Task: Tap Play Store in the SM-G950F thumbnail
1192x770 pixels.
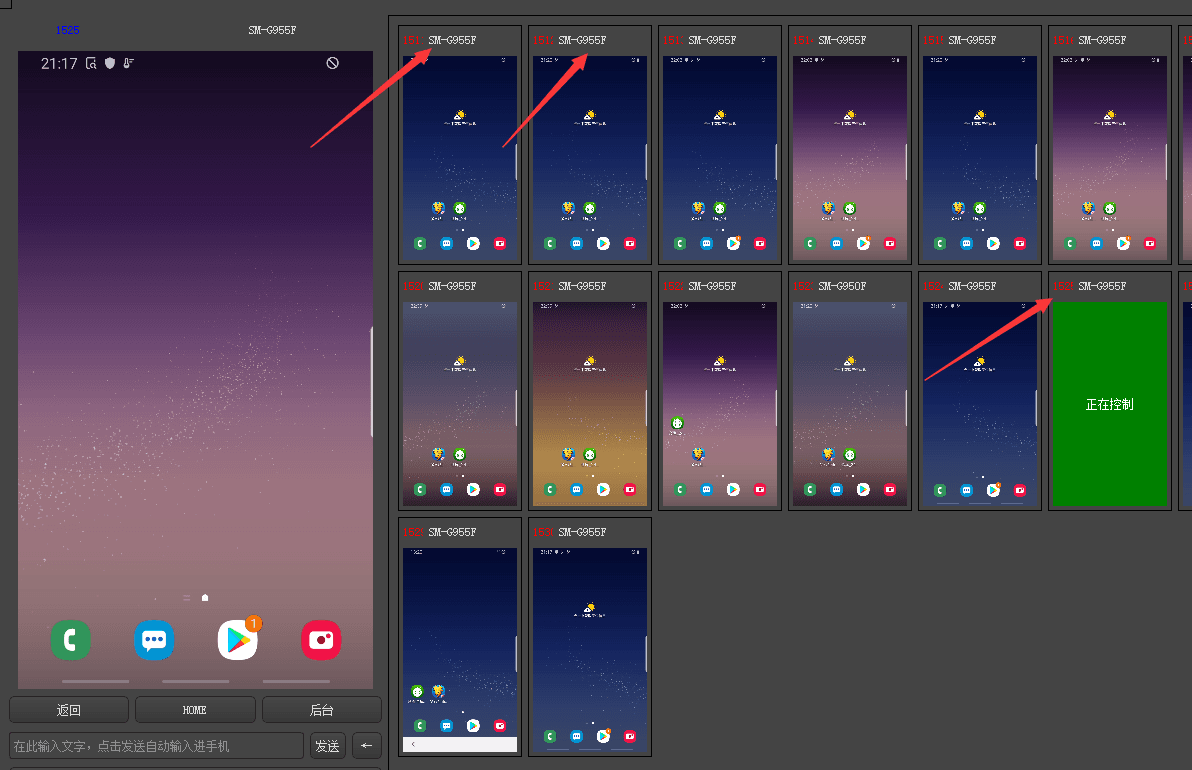Action: click(x=863, y=490)
